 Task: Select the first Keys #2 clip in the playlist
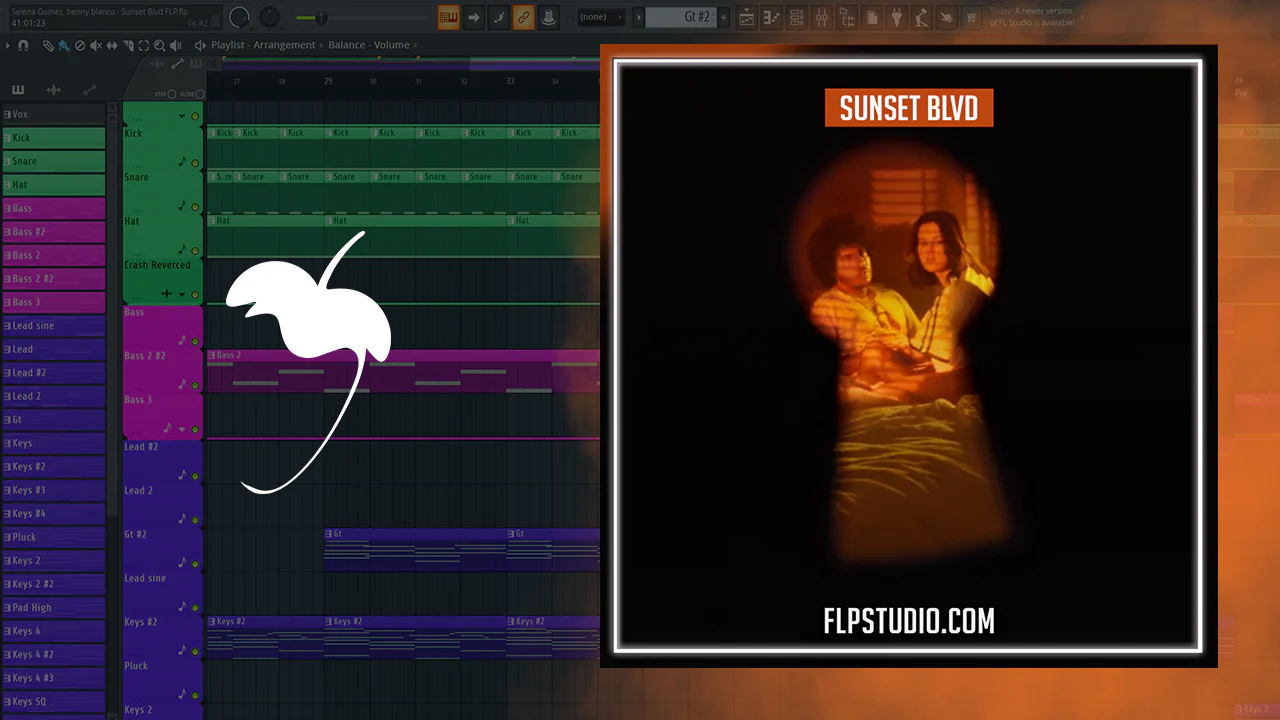pyautogui.click(x=265, y=637)
